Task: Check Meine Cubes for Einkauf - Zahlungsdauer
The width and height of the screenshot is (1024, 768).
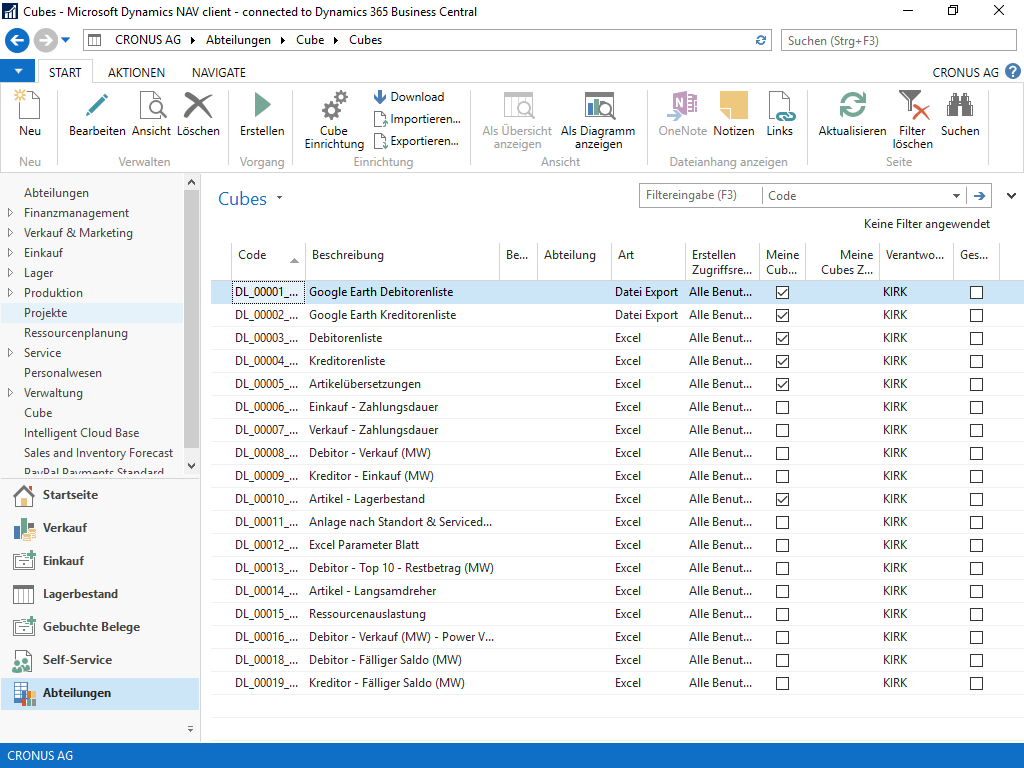Action: (782, 408)
